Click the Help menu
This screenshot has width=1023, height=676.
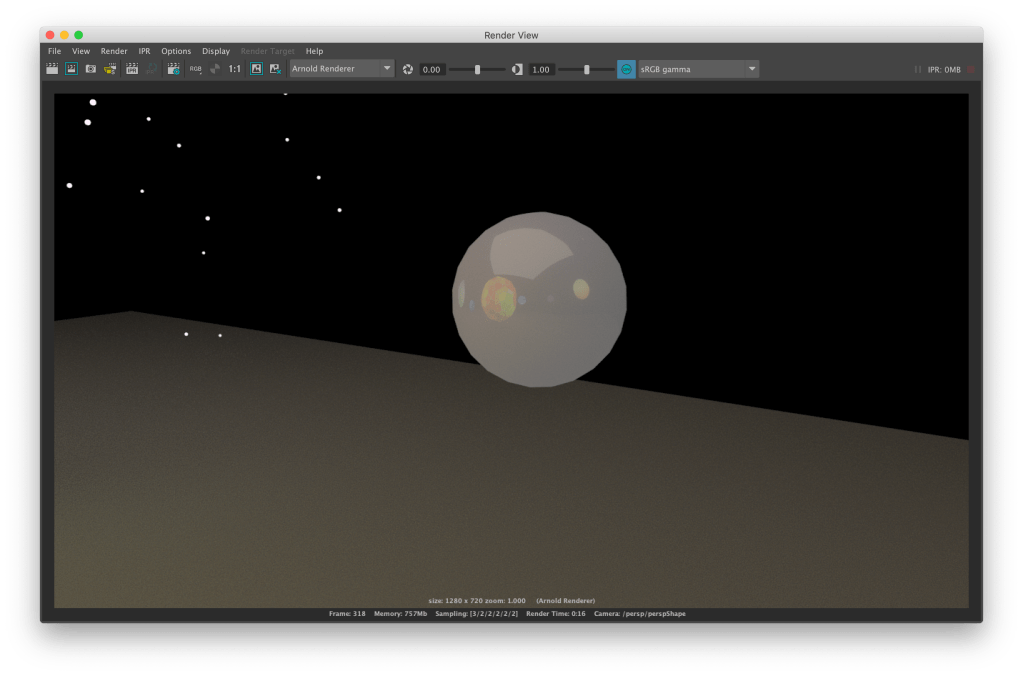pos(314,51)
